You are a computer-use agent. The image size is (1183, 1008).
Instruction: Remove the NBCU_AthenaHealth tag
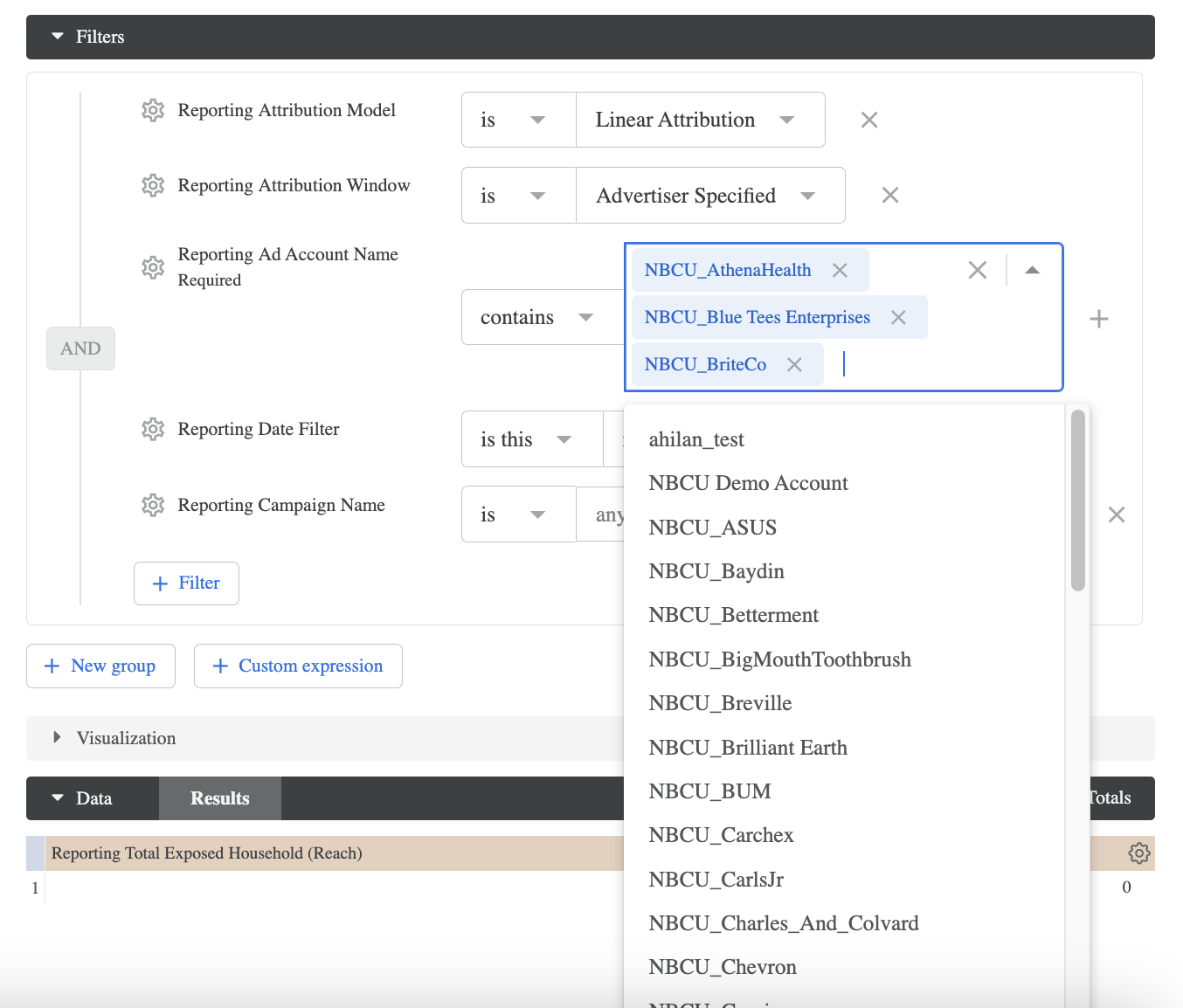pos(840,271)
